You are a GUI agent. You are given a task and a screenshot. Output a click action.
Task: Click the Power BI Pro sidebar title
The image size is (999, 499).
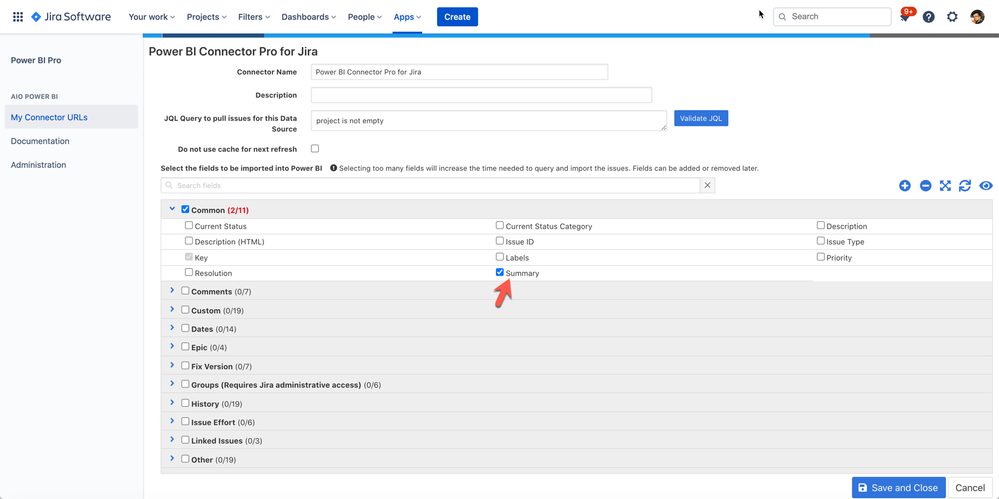[36, 61]
